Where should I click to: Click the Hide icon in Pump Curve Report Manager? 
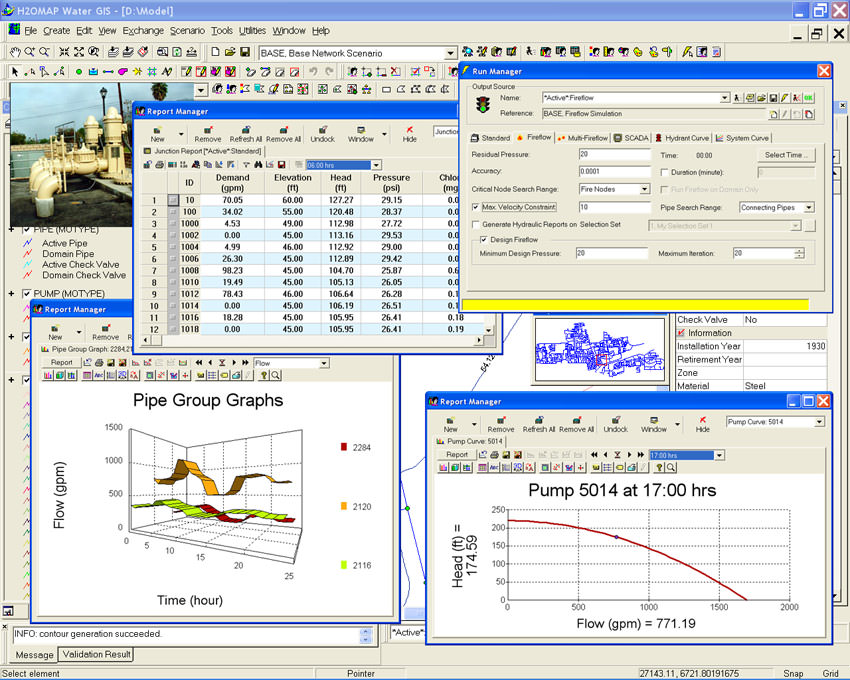703,424
